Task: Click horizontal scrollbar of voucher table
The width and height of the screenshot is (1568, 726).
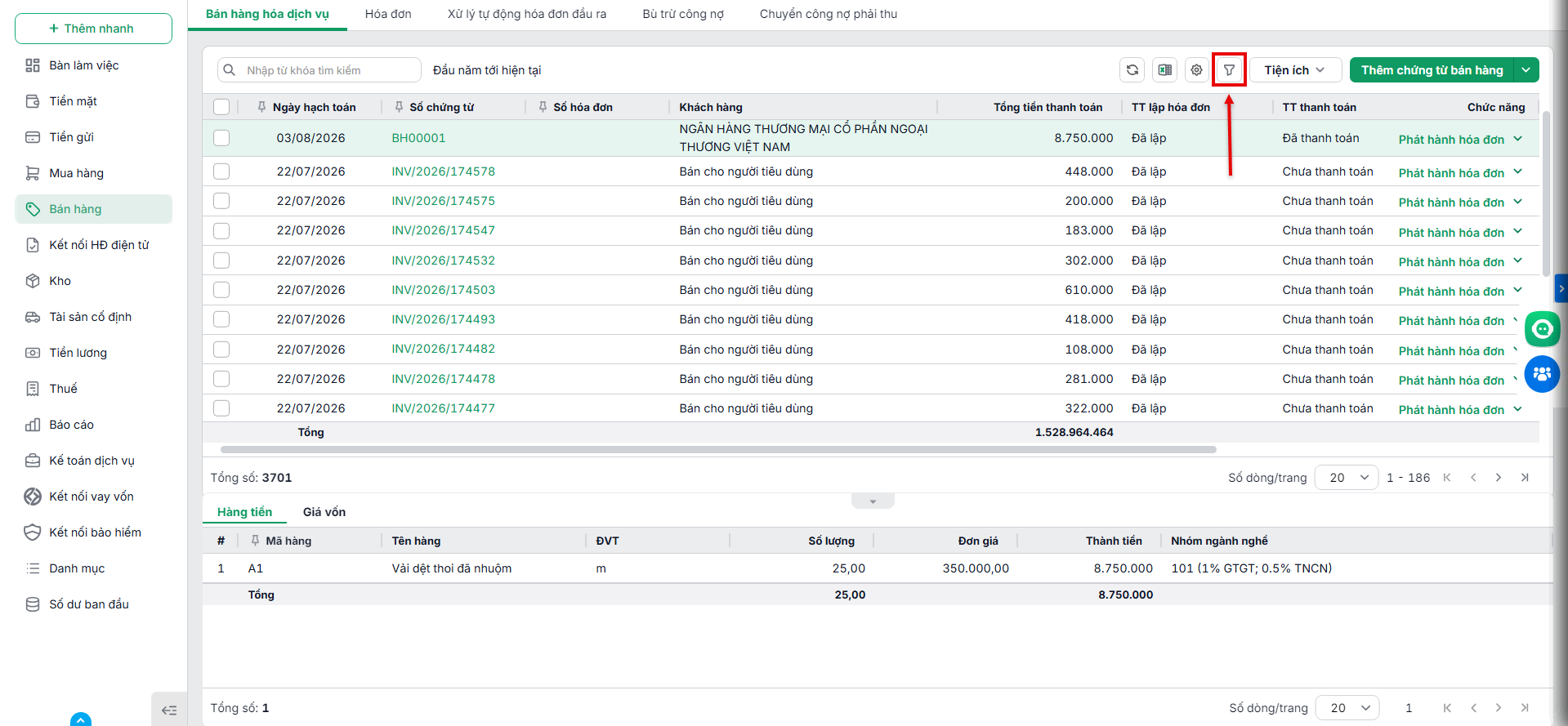Action: point(718,449)
